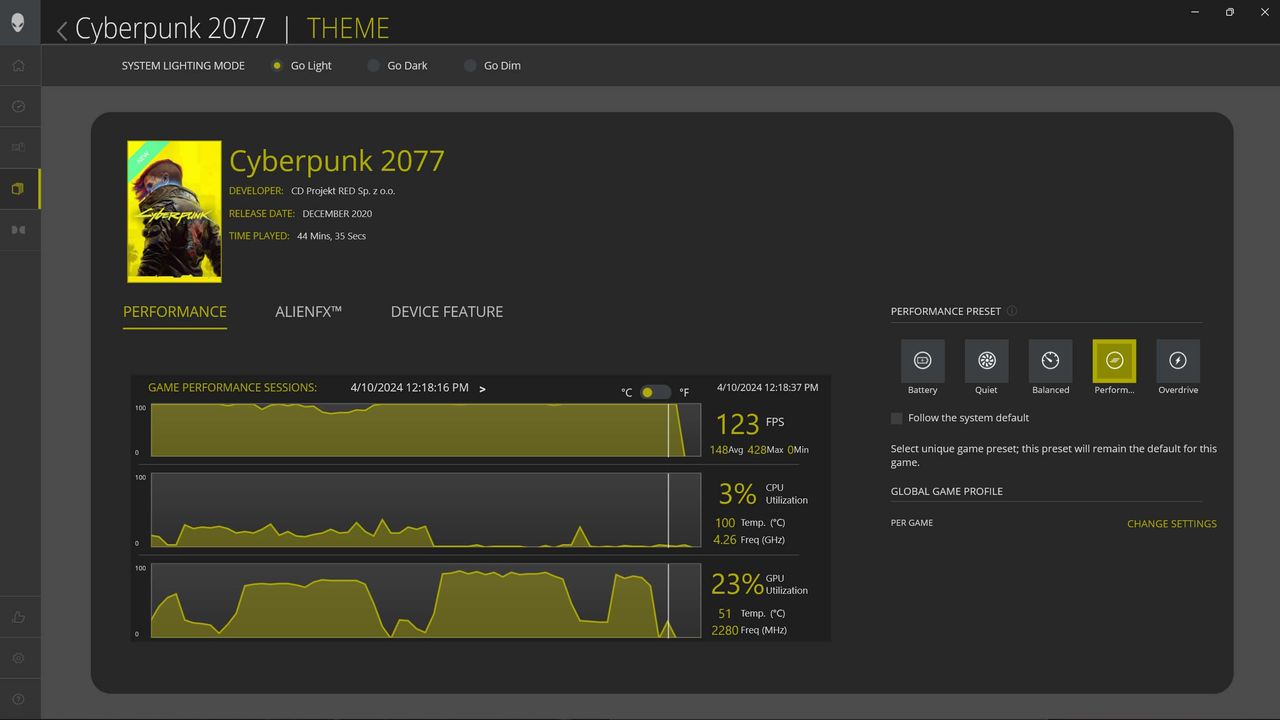Click the session end time 12:18:37 PM
The image size is (1280, 720).
click(x=767, y=388)
